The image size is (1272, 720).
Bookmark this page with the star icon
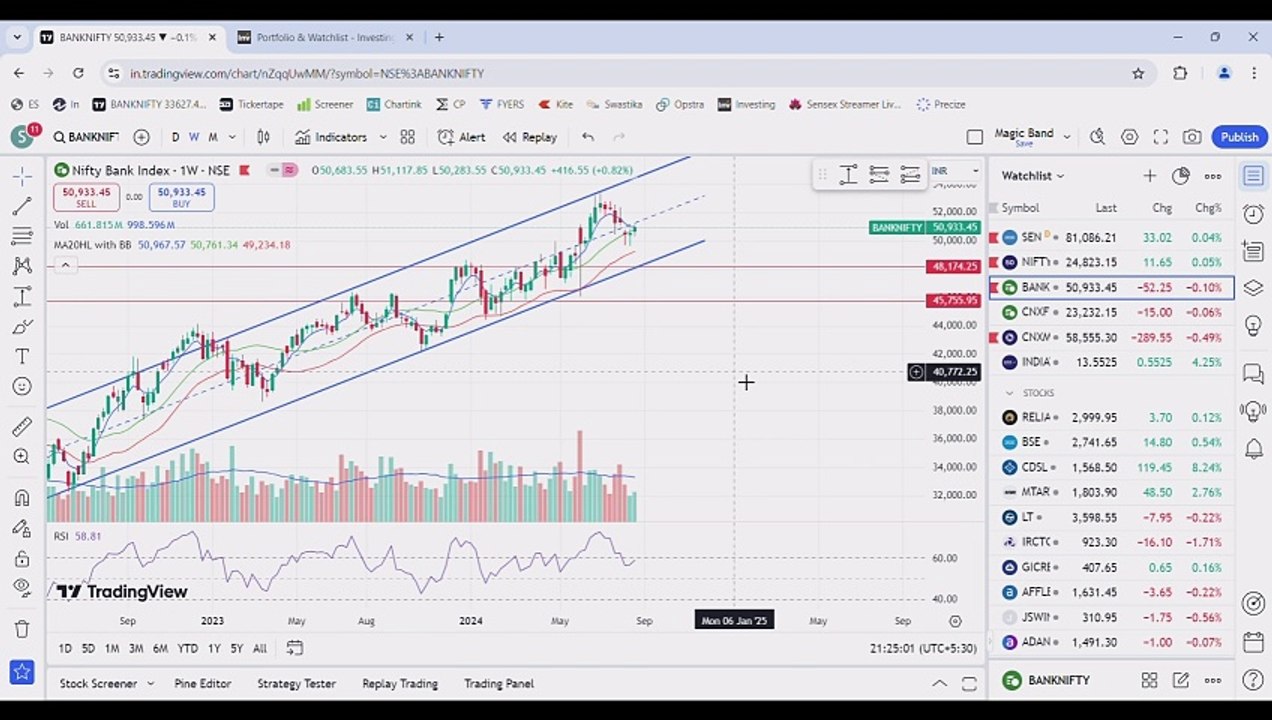tap(1138, 73)
